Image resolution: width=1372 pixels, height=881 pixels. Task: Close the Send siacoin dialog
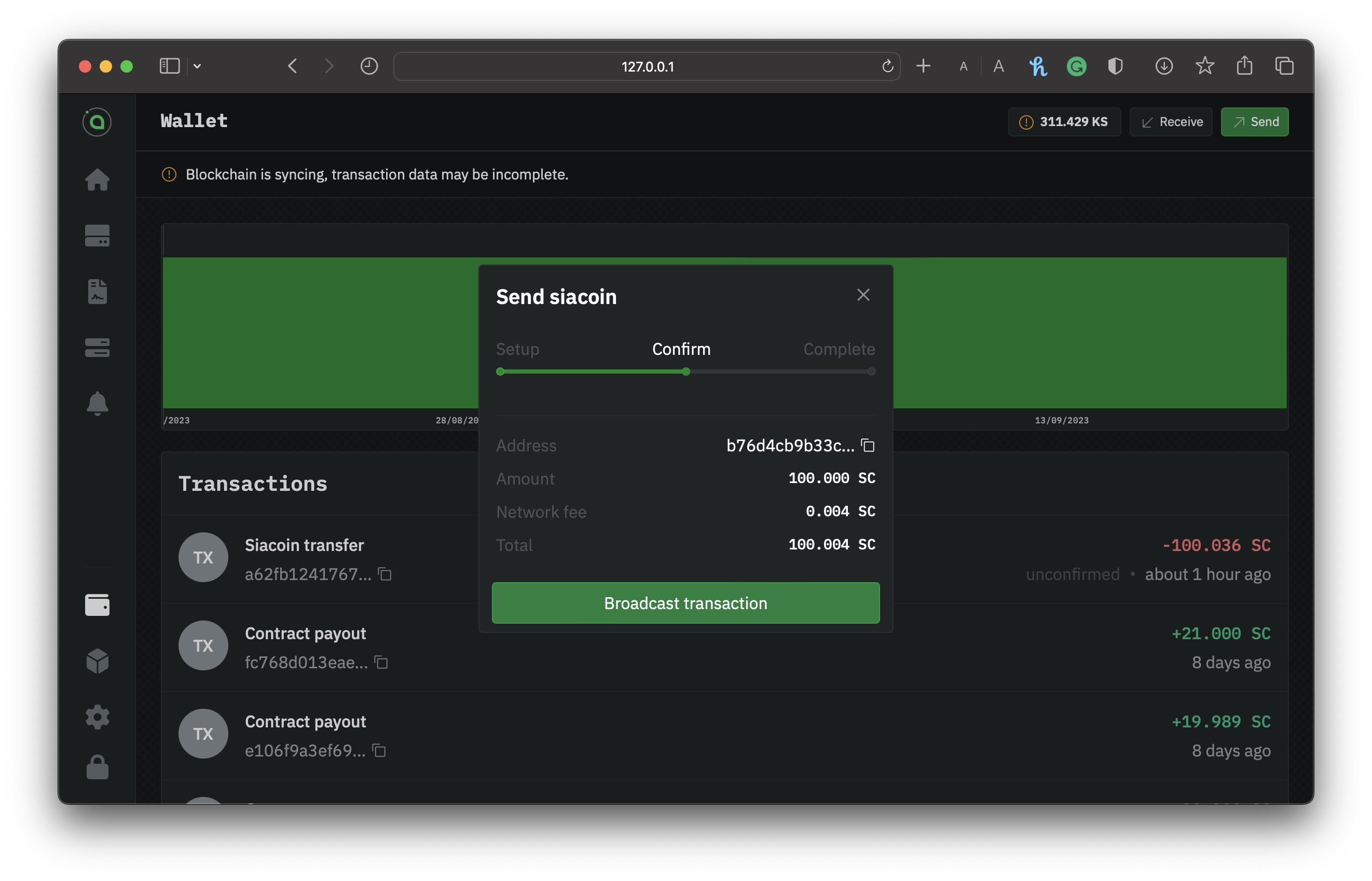pyautogui.click(x=863, y=295)
